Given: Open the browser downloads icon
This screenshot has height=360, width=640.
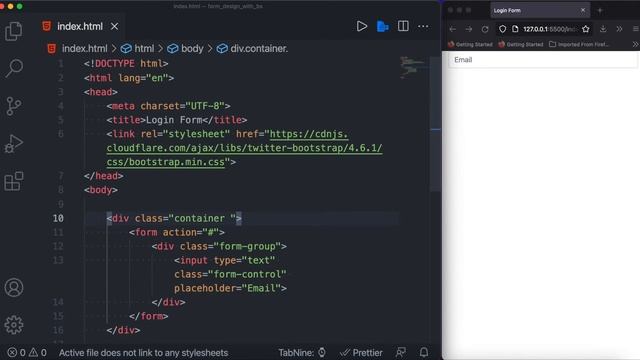Looking at the screenshot, I should pos(603,29).
